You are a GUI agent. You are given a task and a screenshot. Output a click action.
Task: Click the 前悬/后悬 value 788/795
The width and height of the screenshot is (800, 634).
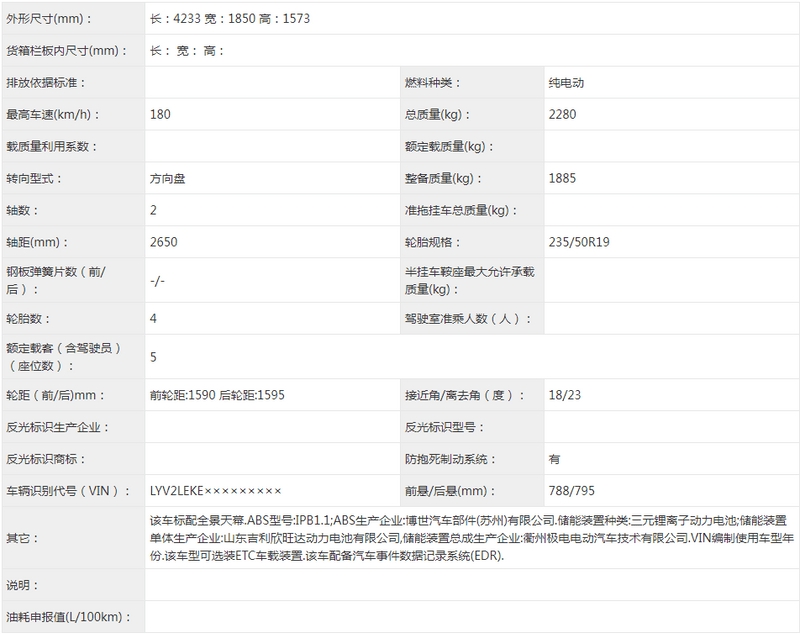pos(570,490)
